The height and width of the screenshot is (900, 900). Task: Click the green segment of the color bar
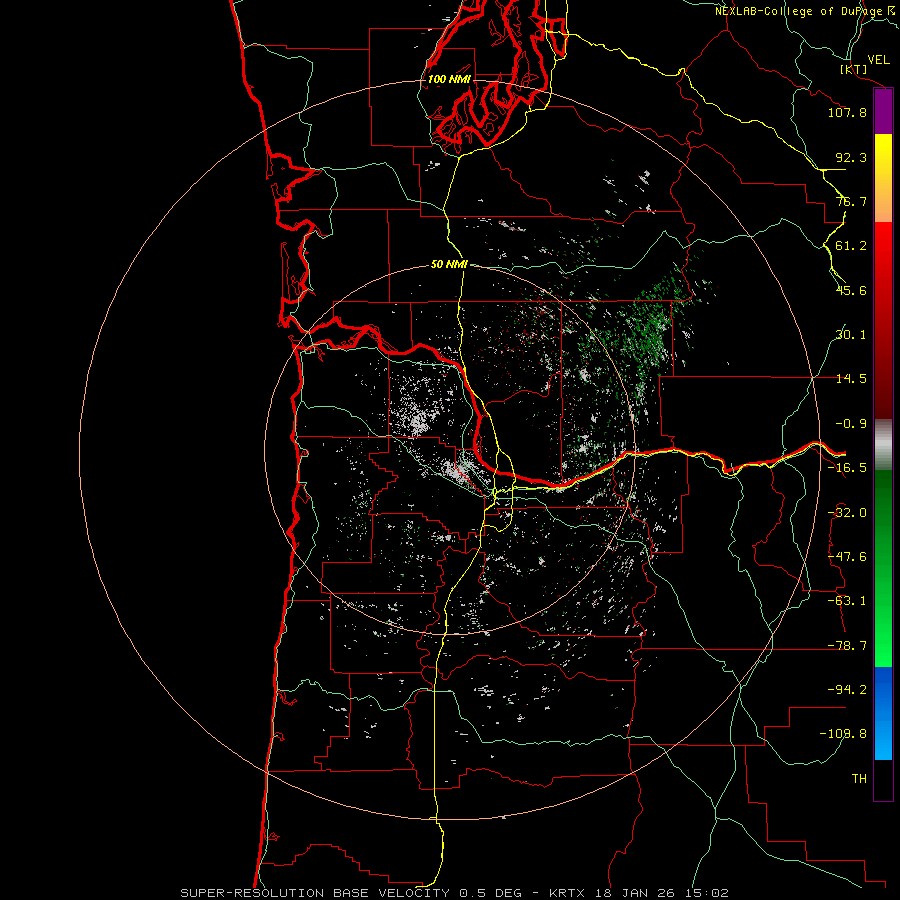coord(883,568)
